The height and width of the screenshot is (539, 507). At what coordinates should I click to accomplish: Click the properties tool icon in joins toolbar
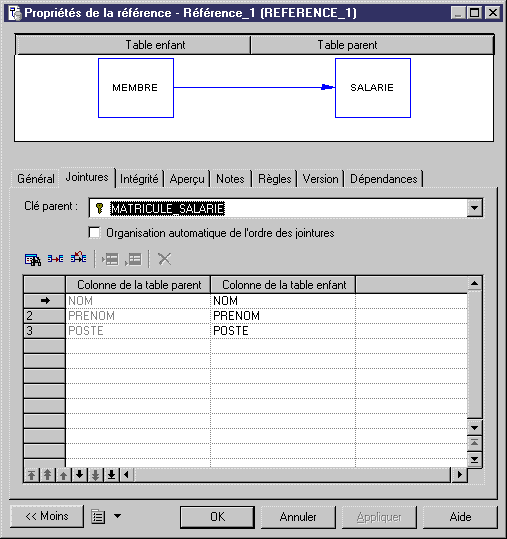[x=33, y=259]
